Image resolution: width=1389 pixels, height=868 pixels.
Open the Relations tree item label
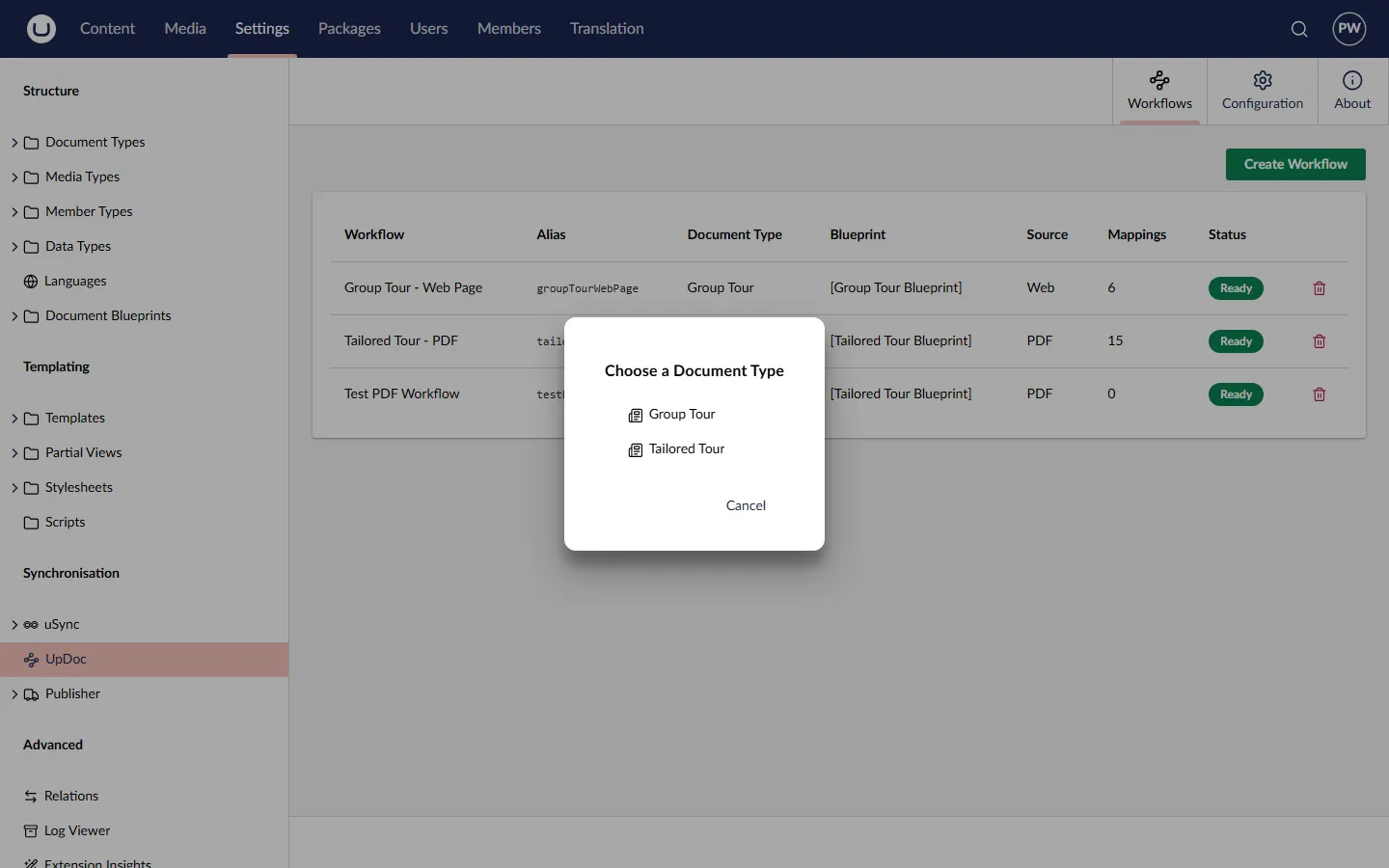point(71,797)
